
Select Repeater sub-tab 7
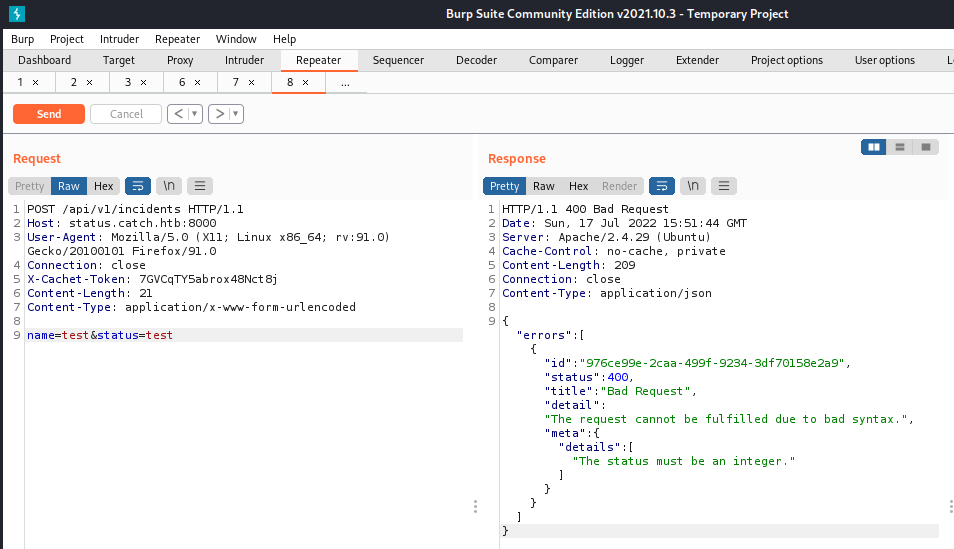click(236, 82)
